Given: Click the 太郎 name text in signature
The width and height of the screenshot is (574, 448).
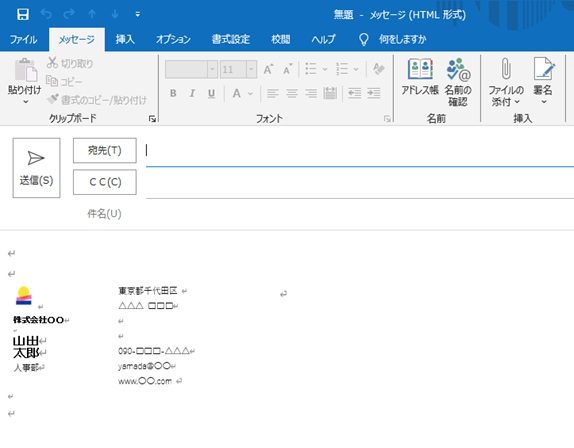Looking at the screenshot, I should [26, 353].
